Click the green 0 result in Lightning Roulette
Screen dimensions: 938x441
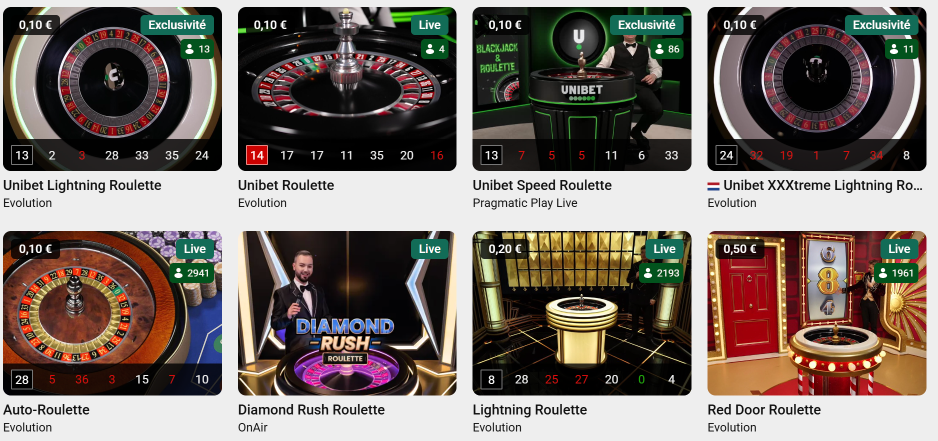point(641,380)
